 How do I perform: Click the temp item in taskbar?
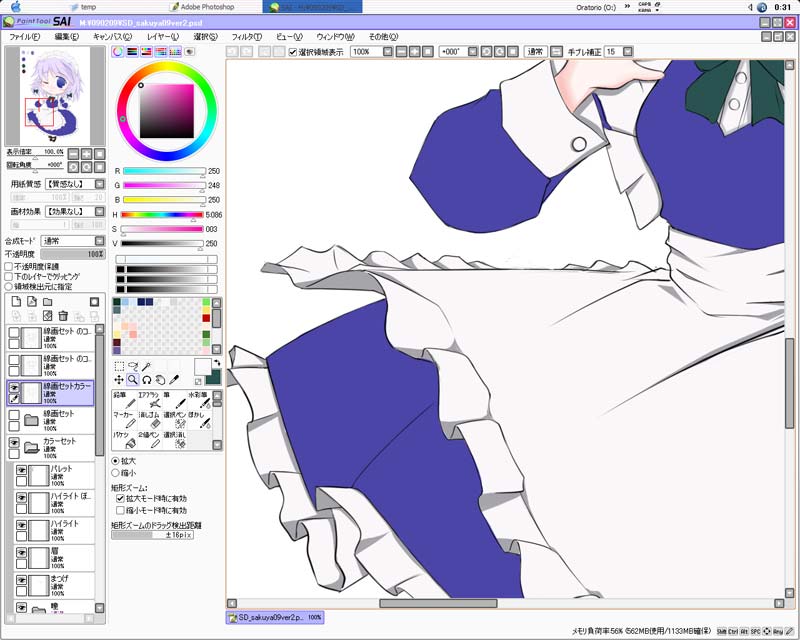[x=83, y=7]
